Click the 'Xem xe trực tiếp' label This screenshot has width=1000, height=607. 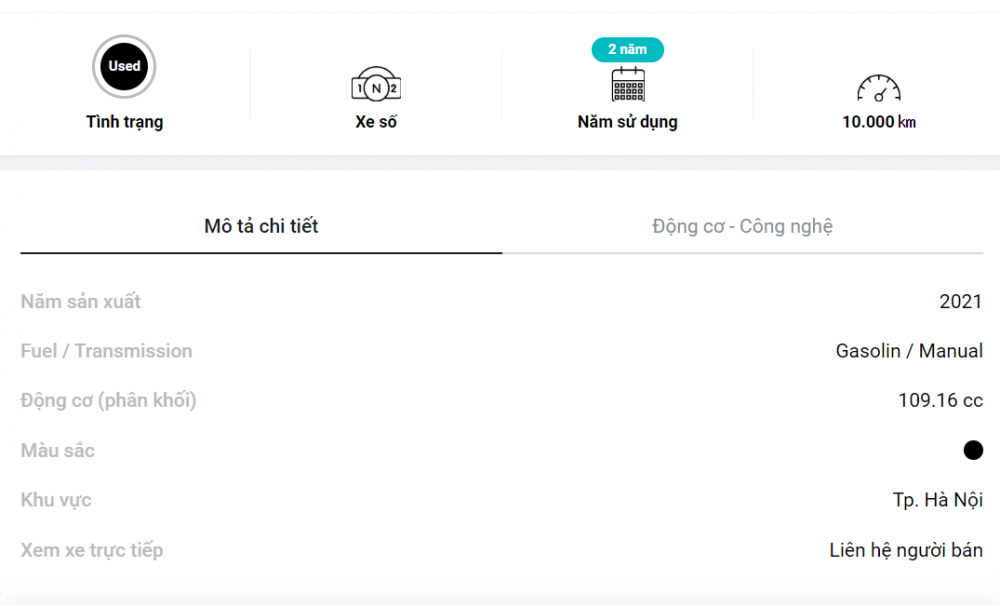[92, 550]
